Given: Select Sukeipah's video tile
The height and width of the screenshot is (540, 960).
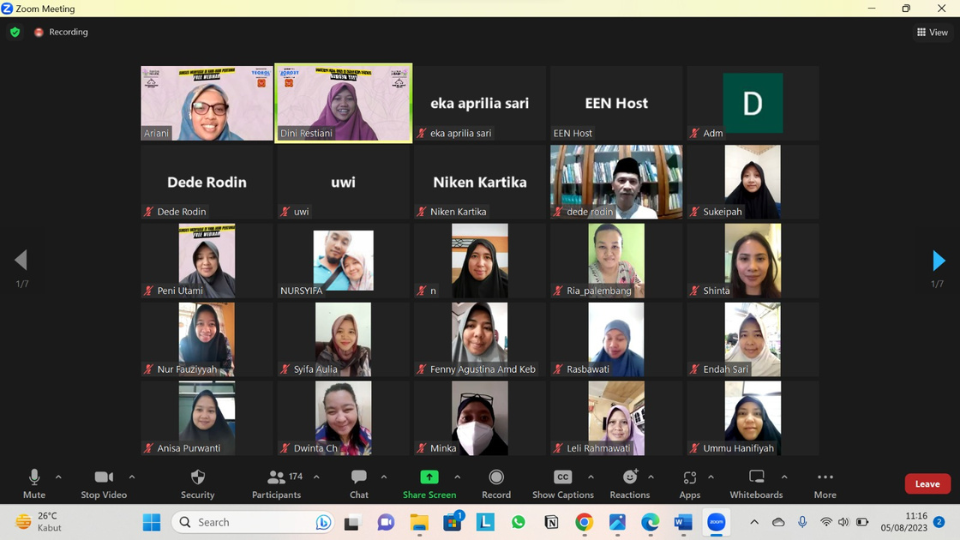Looking at the screenshot, I should pyautogui.click(x=752, y=182).
